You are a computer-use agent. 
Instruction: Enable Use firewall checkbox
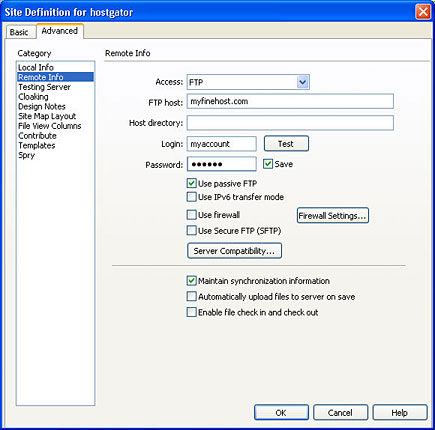tap(191, 215)
